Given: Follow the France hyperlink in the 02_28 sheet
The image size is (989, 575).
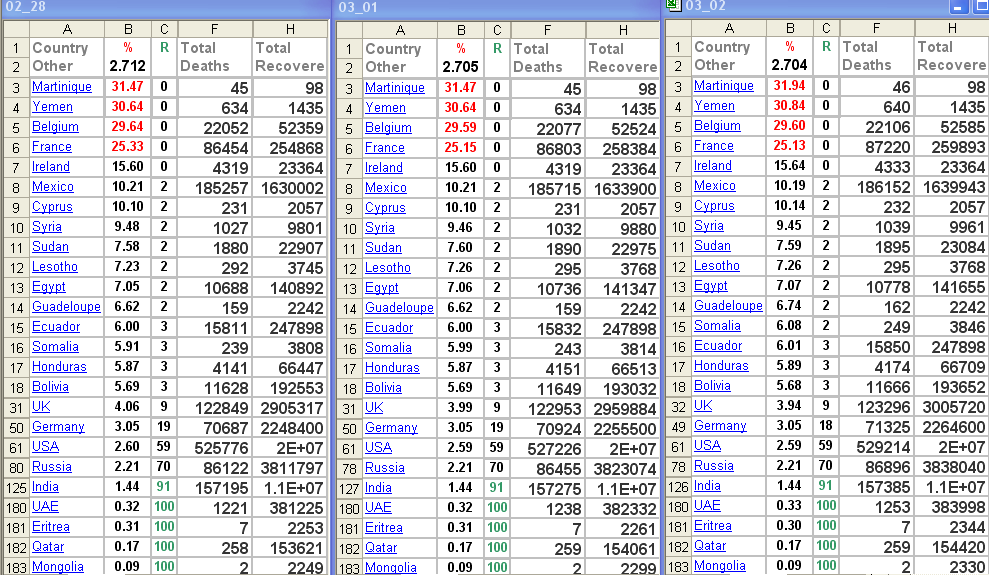Looking at the screenshot, I should pos(52,147).
